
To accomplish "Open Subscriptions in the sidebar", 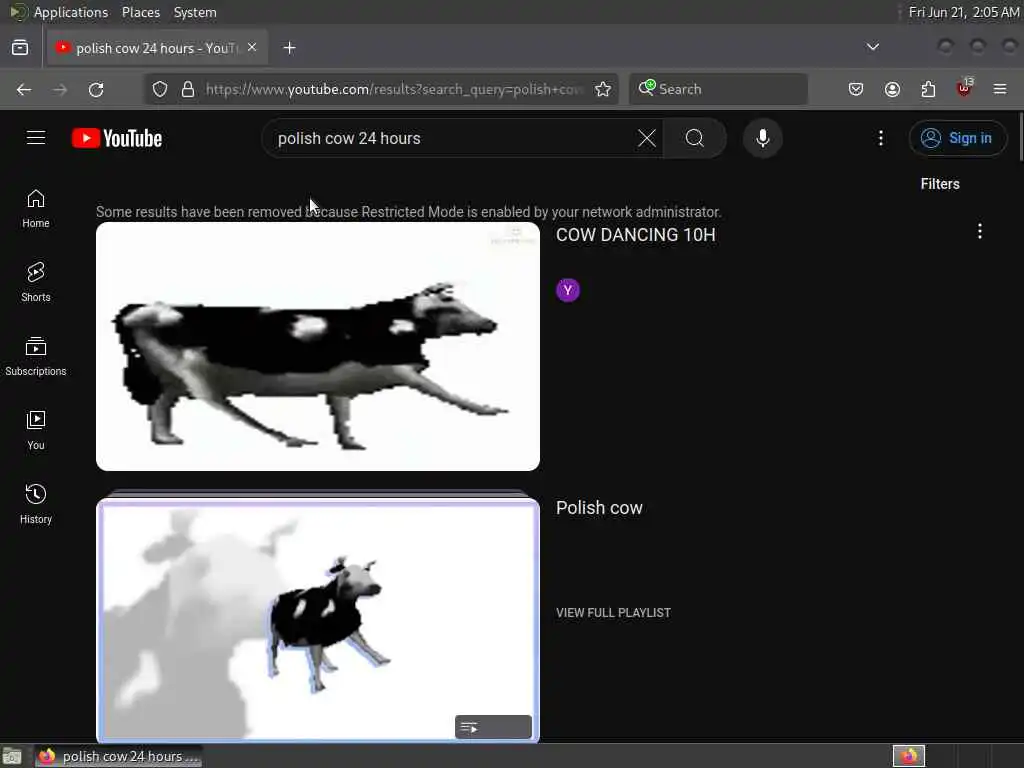I will tap(36, 357).
